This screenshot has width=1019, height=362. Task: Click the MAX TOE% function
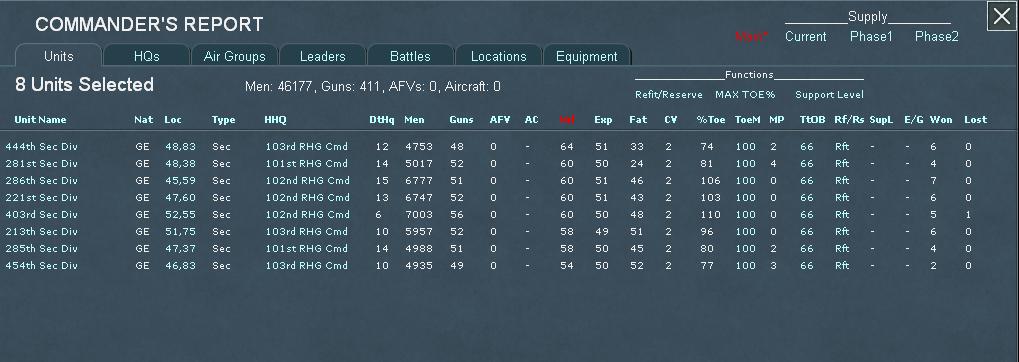[745, 95]
